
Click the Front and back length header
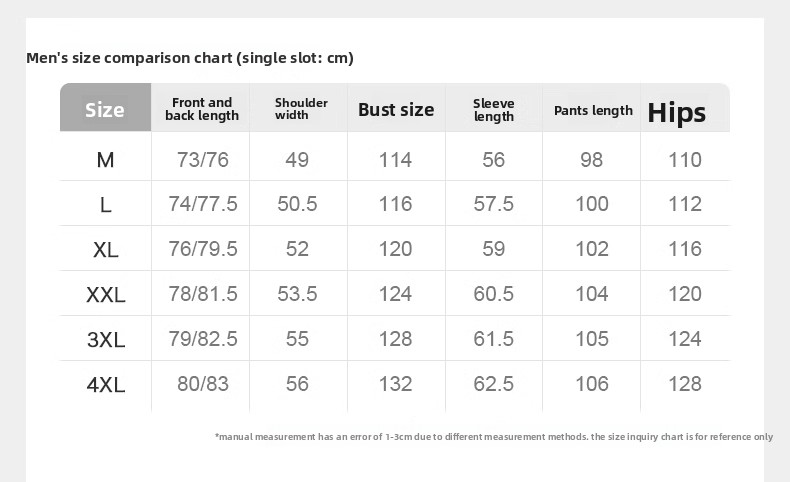[x=202, y=109]
